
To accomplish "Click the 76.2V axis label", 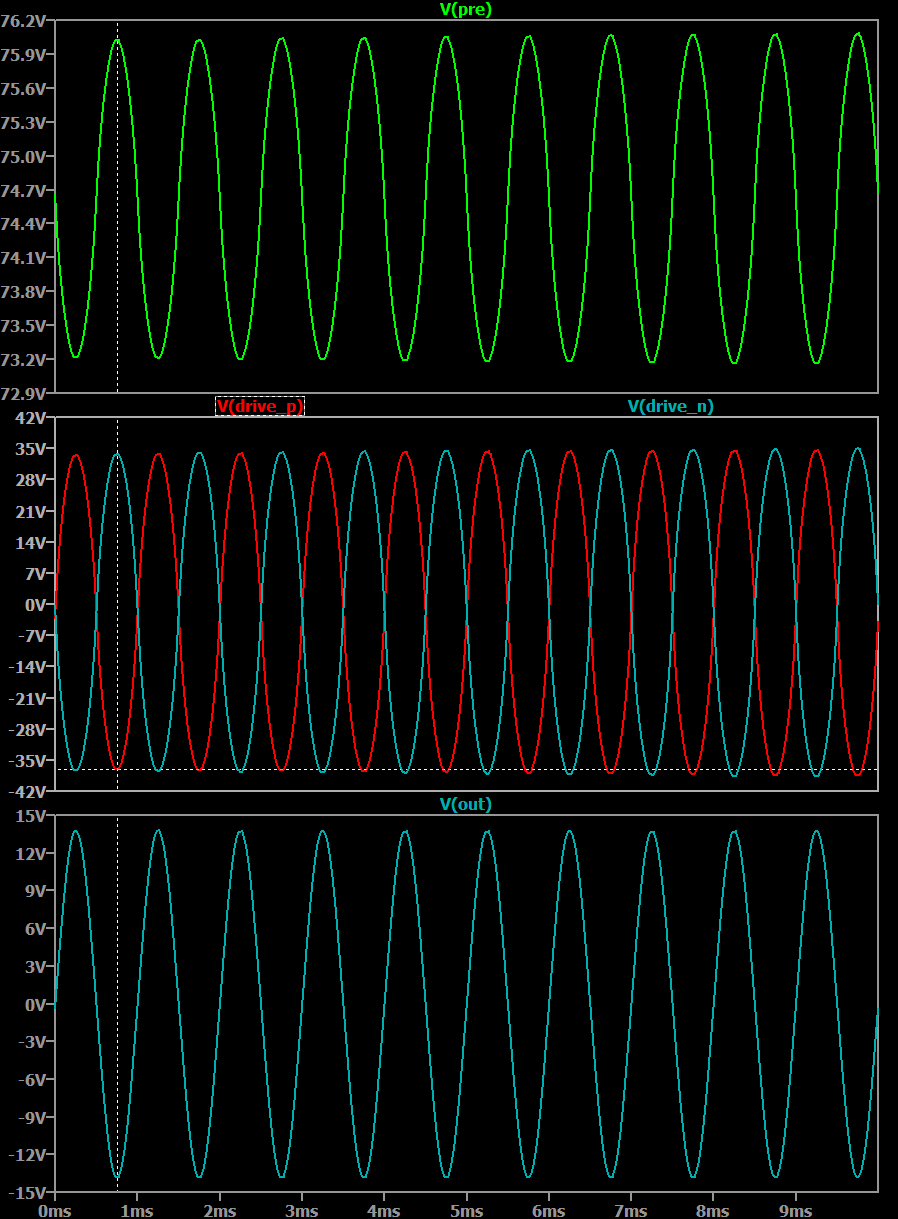I will click(x=22, y=21).
